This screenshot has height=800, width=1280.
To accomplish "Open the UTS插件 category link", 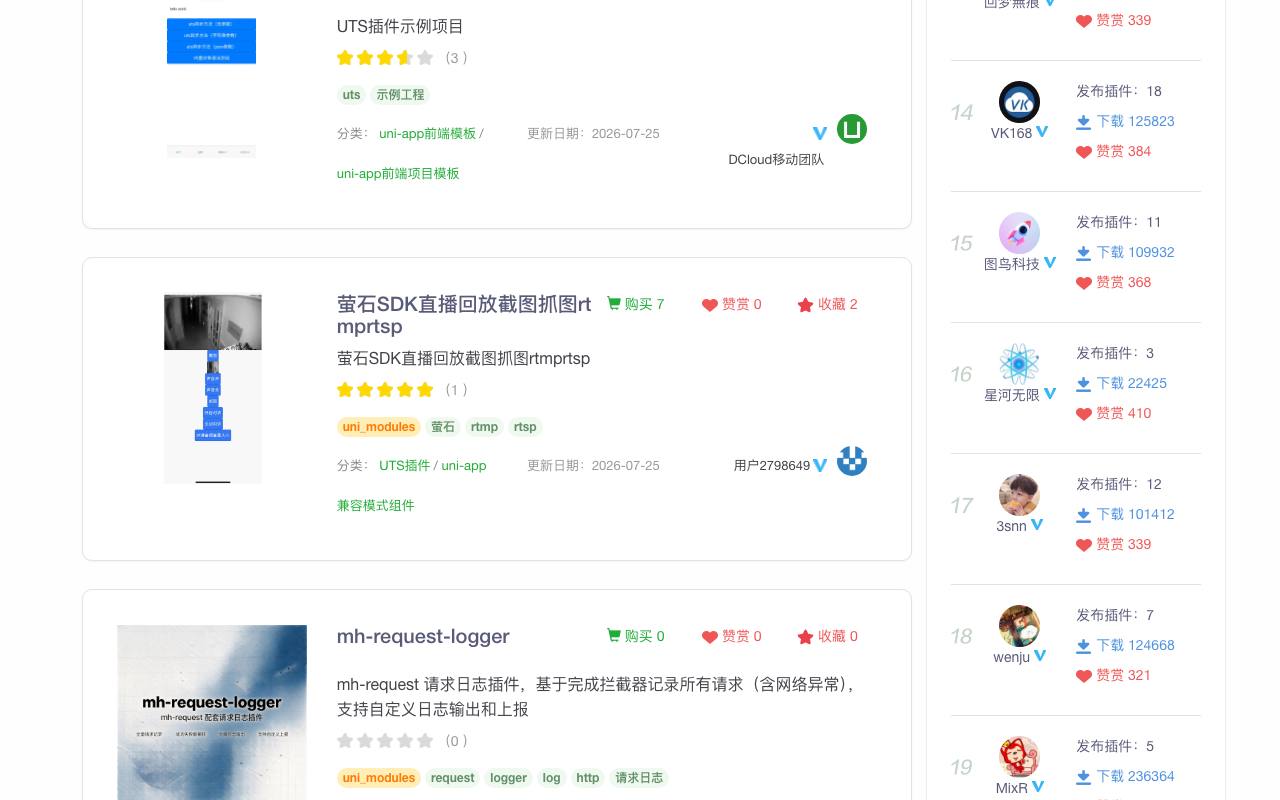I will coord(404,465).
